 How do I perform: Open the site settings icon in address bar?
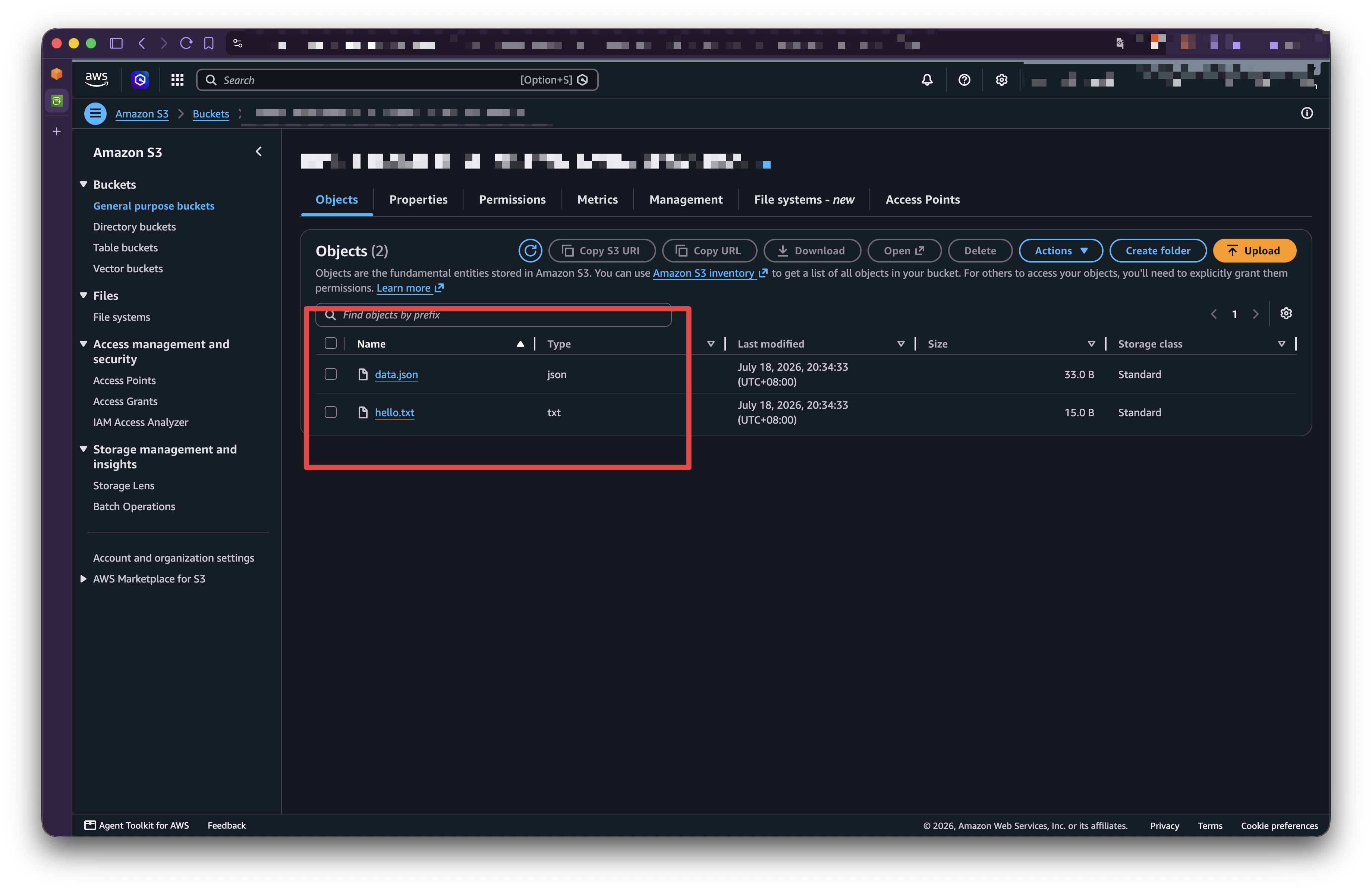point(238,43)
